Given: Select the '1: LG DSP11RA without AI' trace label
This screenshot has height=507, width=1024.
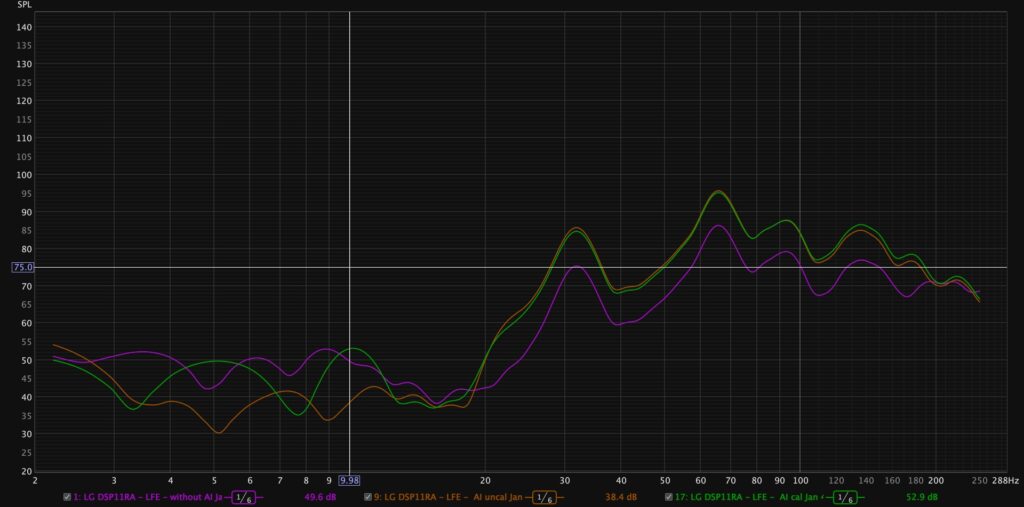Looking at the screenshot, I should [148, 497].
